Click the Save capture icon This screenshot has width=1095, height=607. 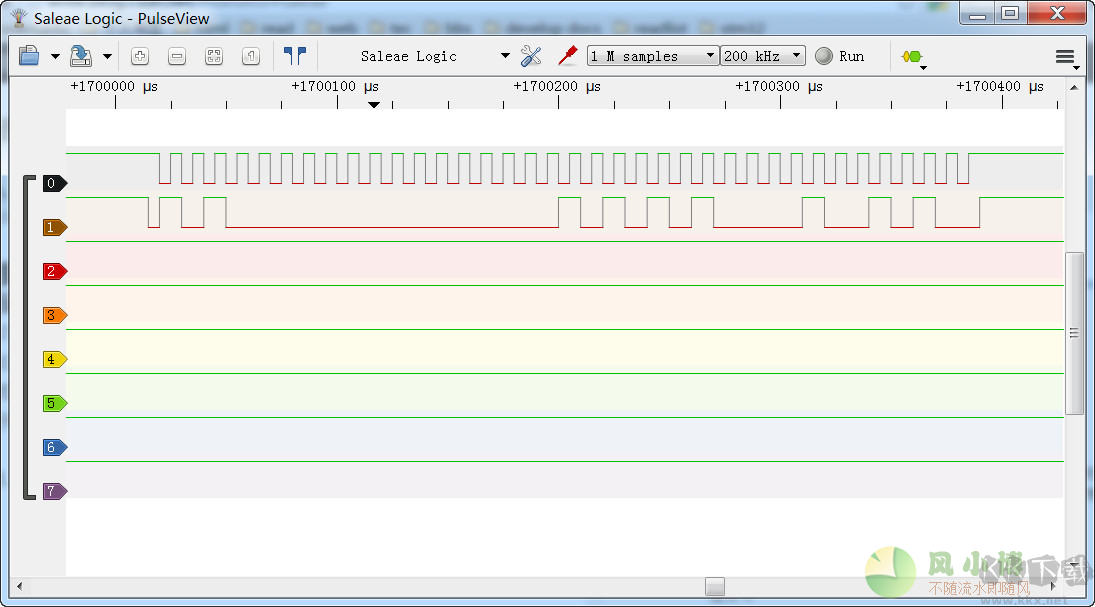81,56
